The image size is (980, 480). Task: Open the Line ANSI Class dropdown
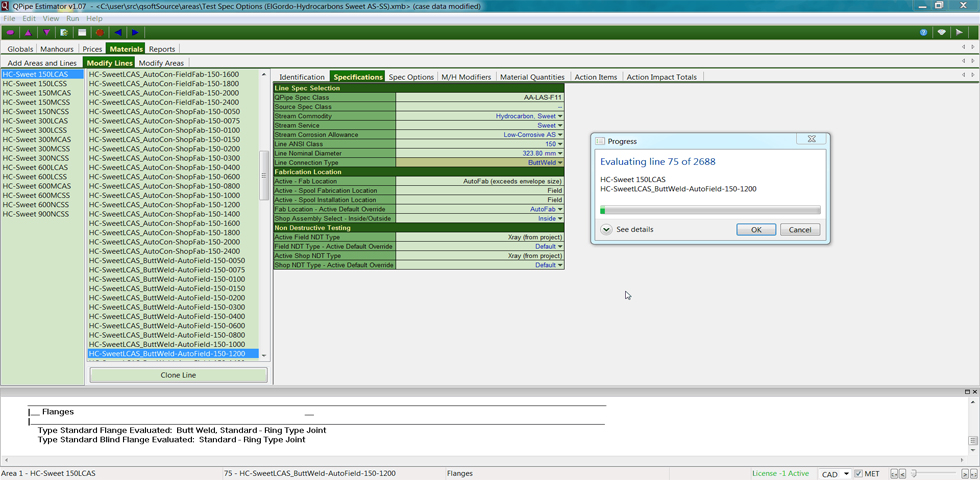pyautogui.click(x=560, y=144)
